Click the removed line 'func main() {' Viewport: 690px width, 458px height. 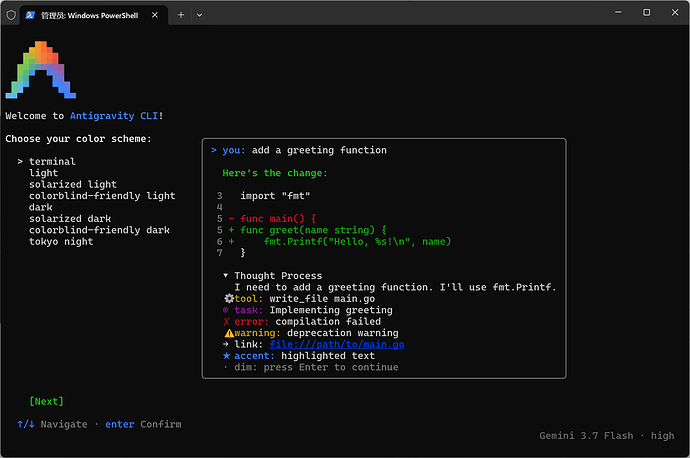pos(278,219)
